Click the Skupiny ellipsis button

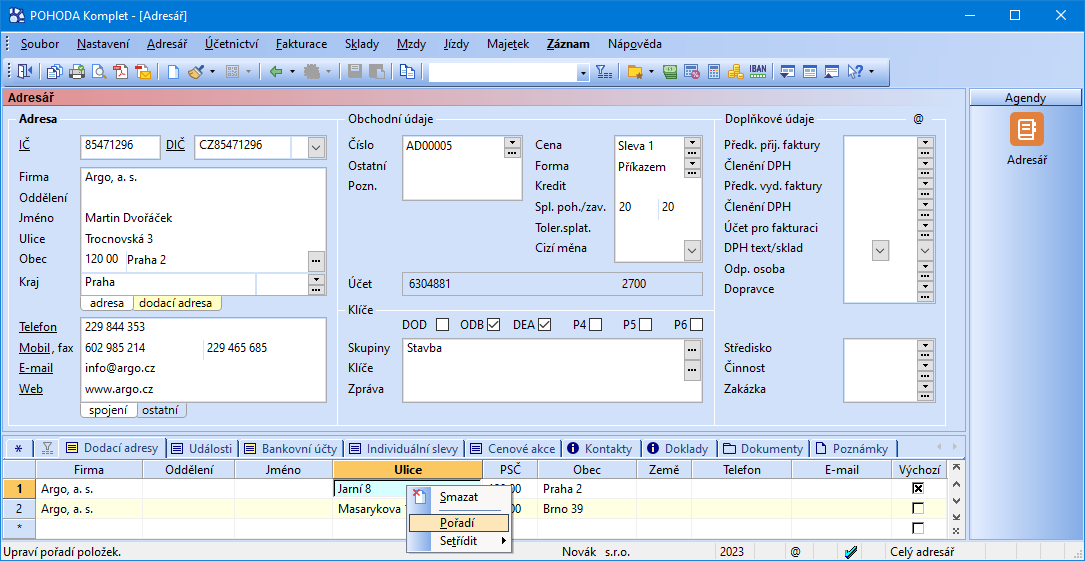[x=692, y=350]
